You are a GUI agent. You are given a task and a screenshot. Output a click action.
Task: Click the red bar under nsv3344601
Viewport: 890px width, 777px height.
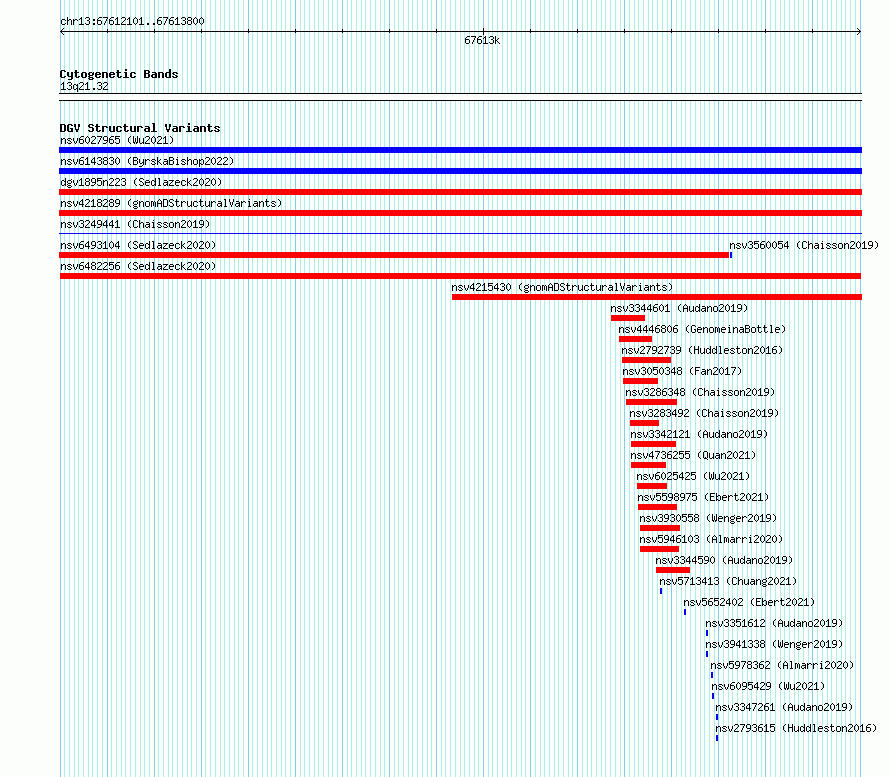pyautogui.click(x=628, y=318)
